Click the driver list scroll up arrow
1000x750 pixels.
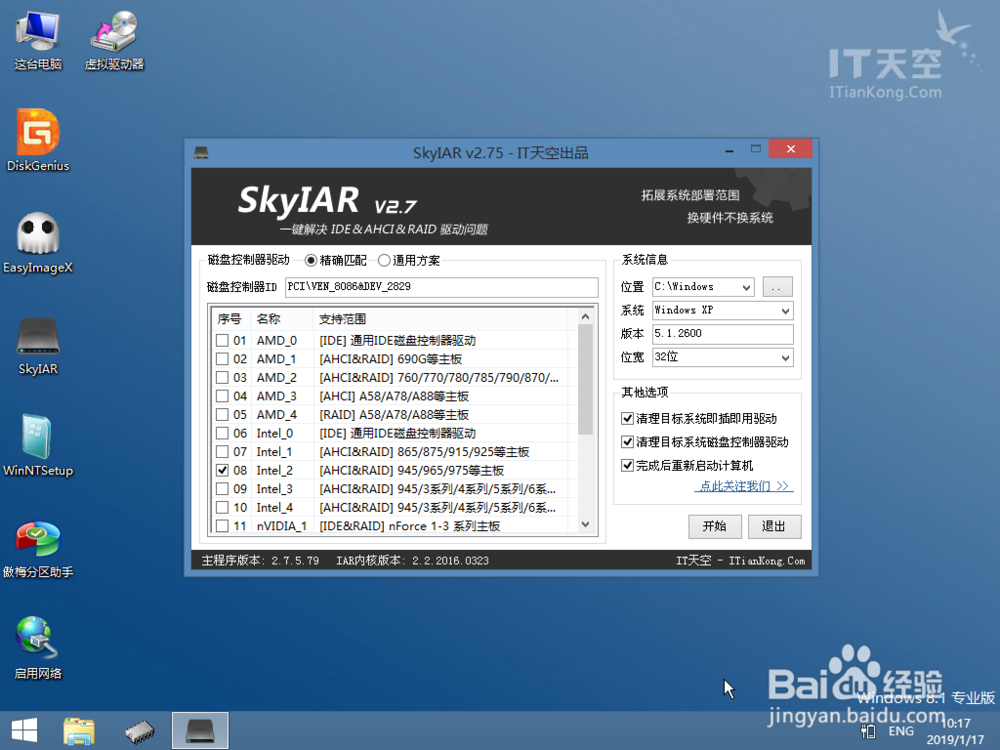pos(585,317)
